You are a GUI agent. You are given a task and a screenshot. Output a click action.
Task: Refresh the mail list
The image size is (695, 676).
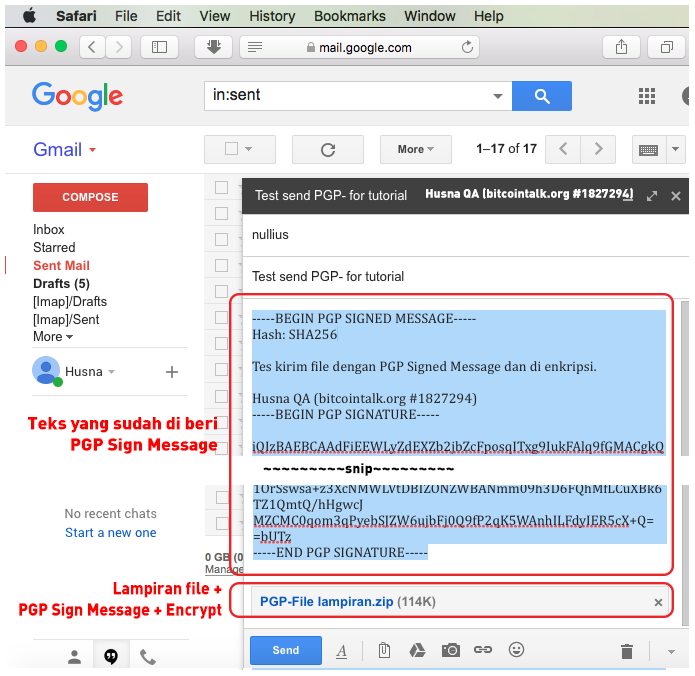(x=328, y=150)
